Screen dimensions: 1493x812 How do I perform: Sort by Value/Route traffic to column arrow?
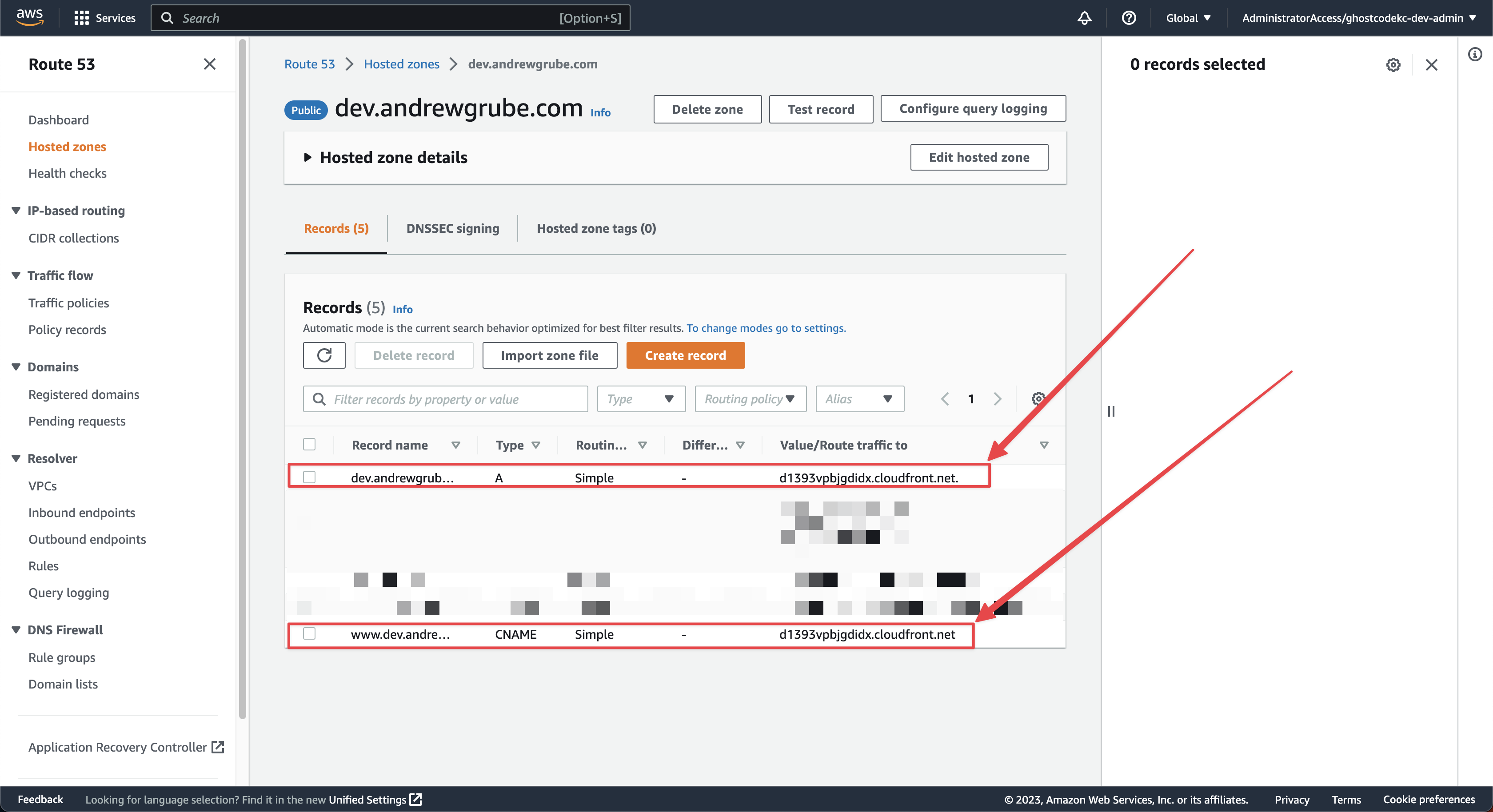point(1044,445)
